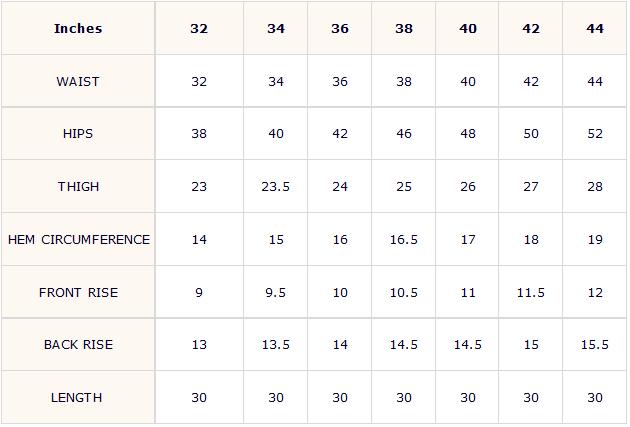
Task: Click the LENGTH row label
Action: [x=78, y=398]
